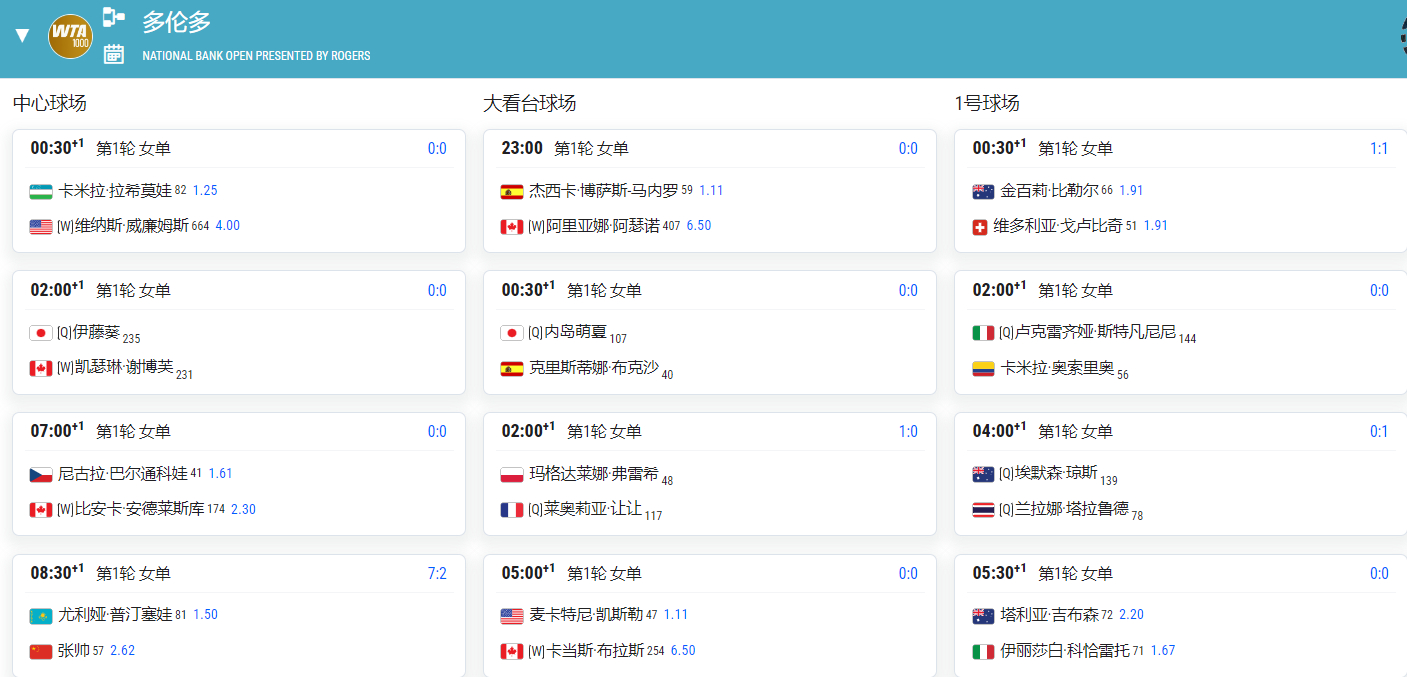
Task: Click Canada flag beside 比安卡·安德莱斯库
Action: [x=41, y=510]
